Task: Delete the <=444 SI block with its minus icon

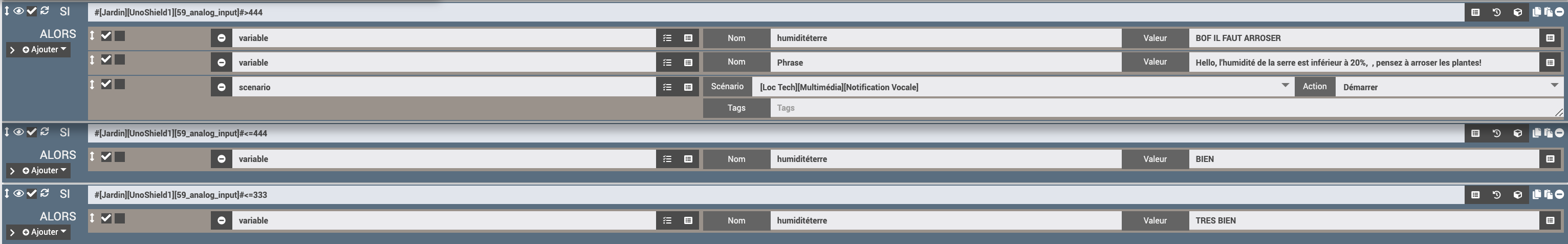Action: [x=1558, y=133]
